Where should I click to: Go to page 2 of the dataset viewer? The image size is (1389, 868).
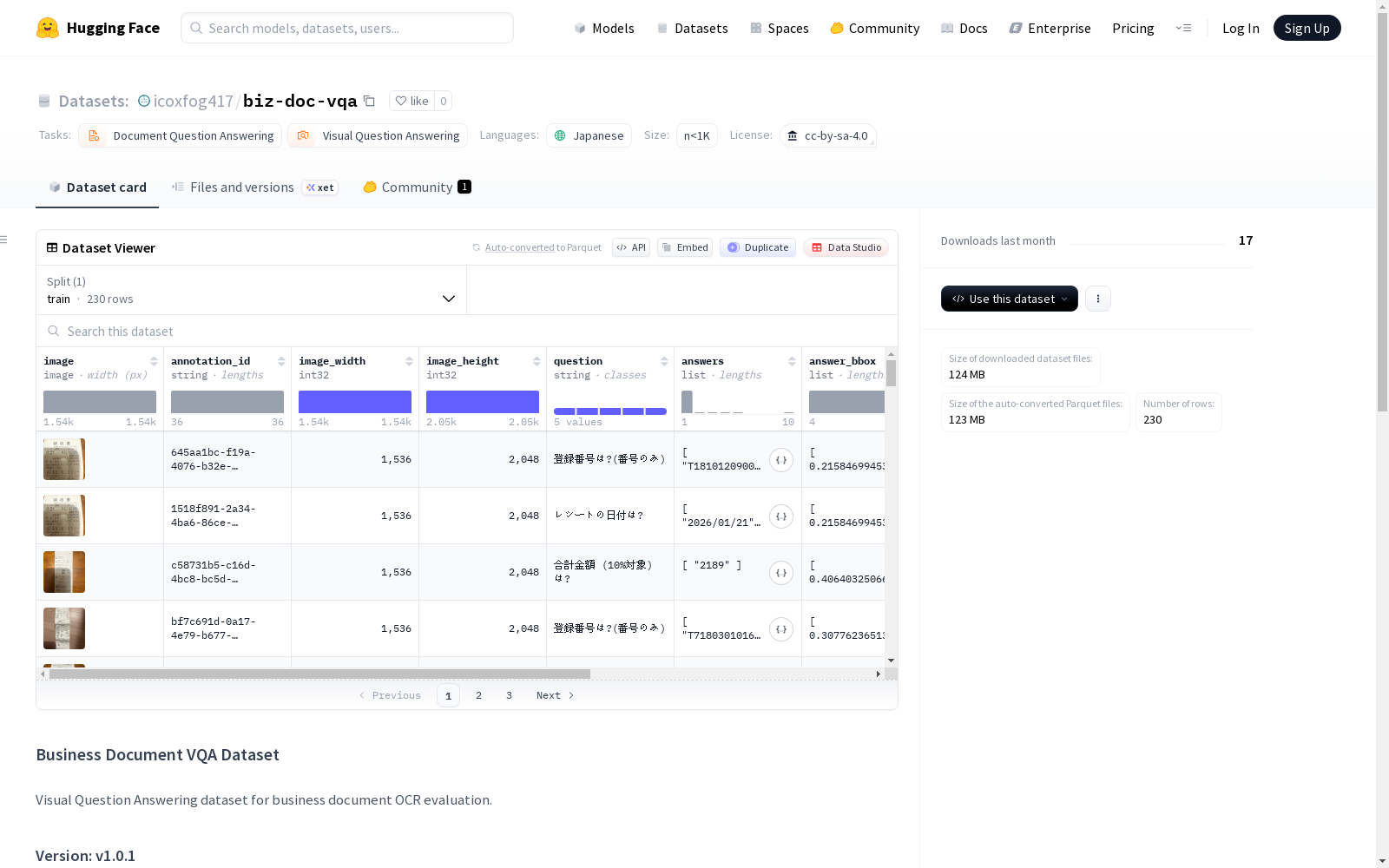(478, 695)
